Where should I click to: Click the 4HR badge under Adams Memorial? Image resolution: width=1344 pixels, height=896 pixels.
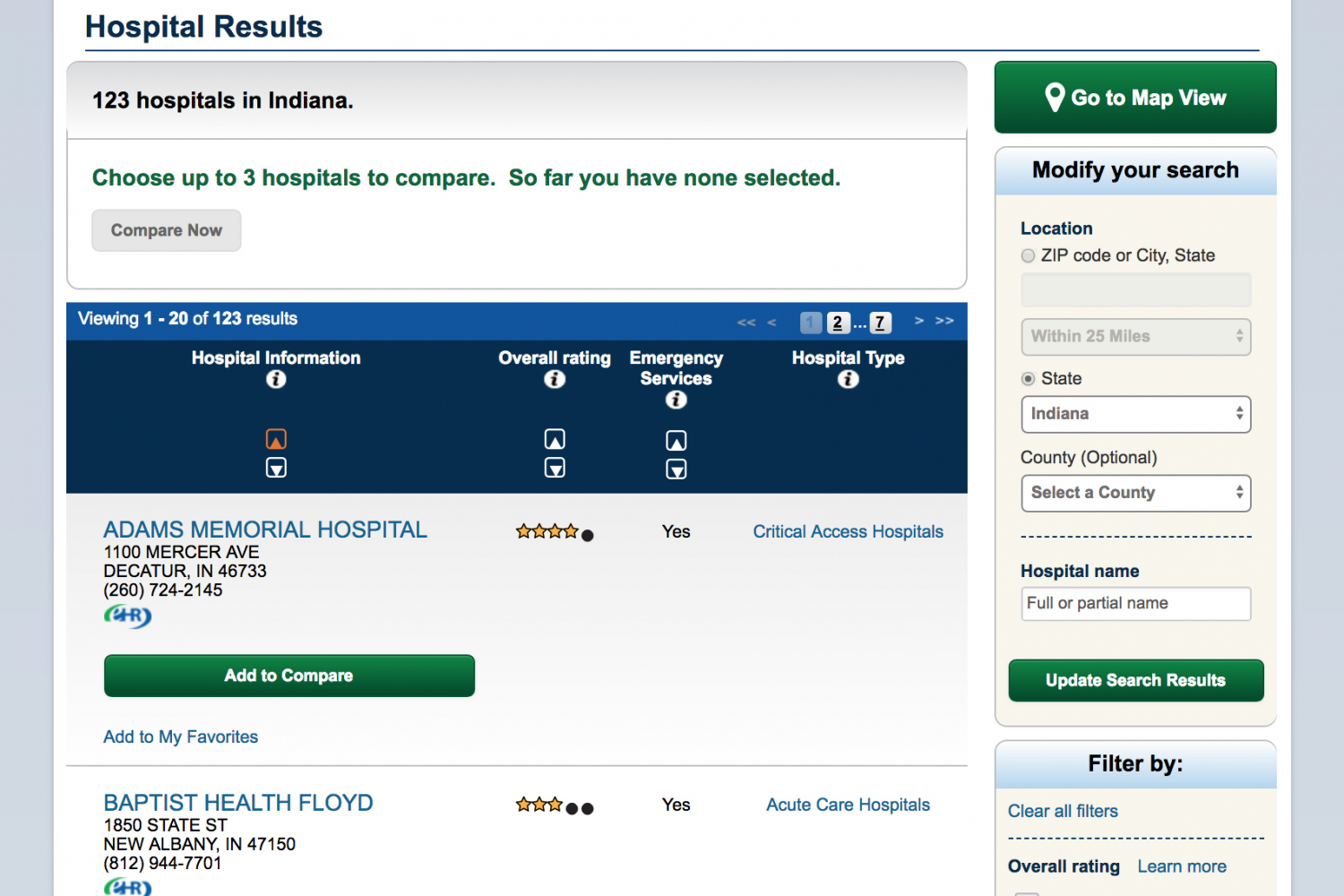click(x=127, y=616)
